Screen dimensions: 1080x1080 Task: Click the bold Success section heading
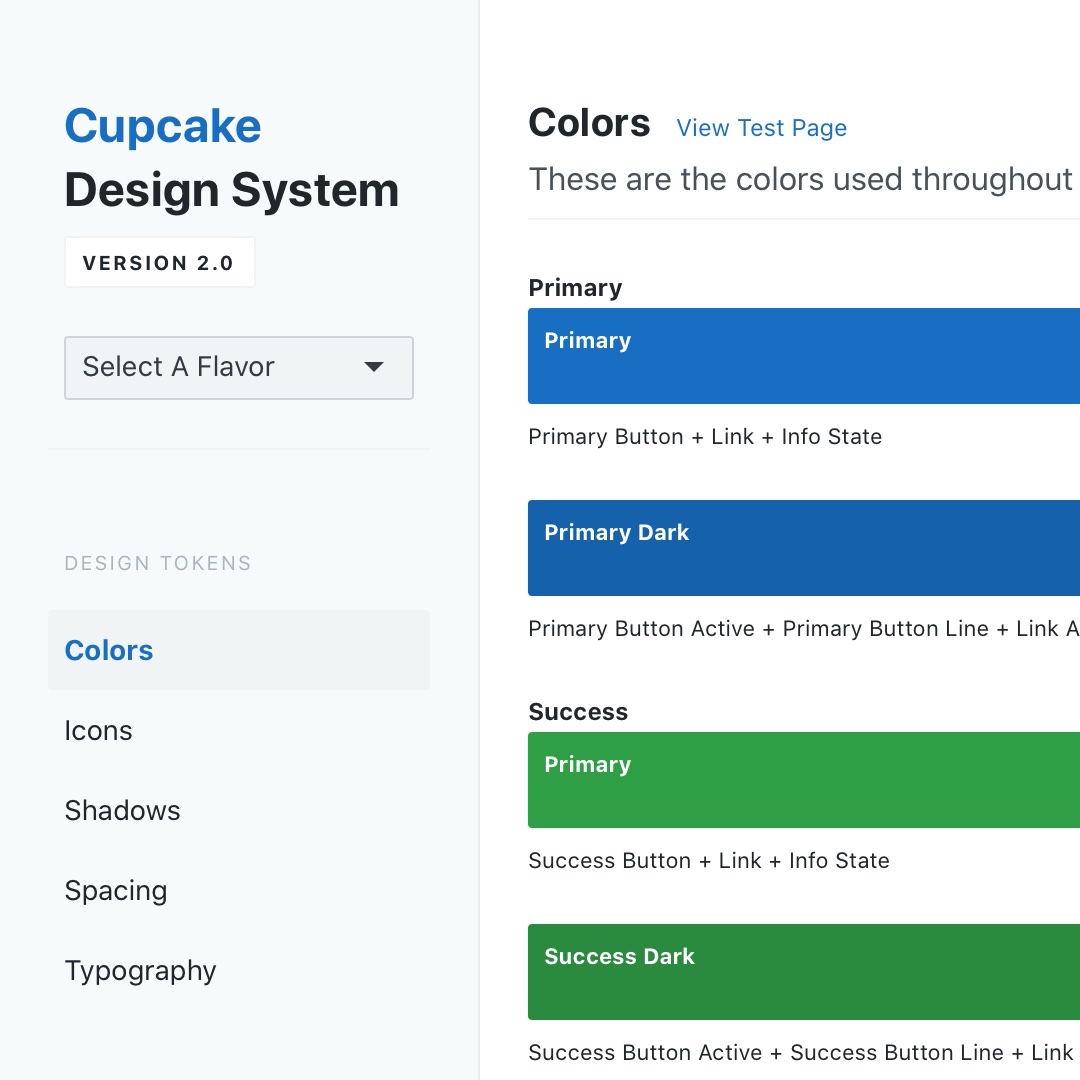point(578,712)
